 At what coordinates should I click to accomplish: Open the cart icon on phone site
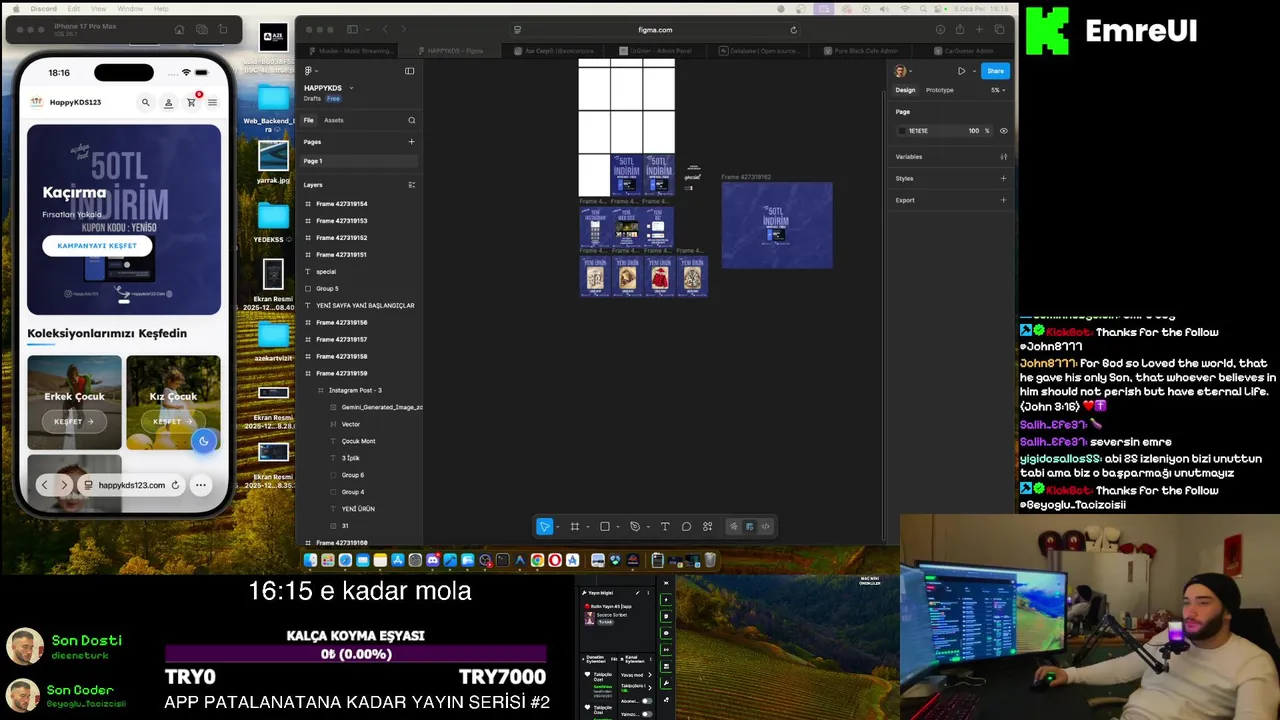[x=191, y=102]
